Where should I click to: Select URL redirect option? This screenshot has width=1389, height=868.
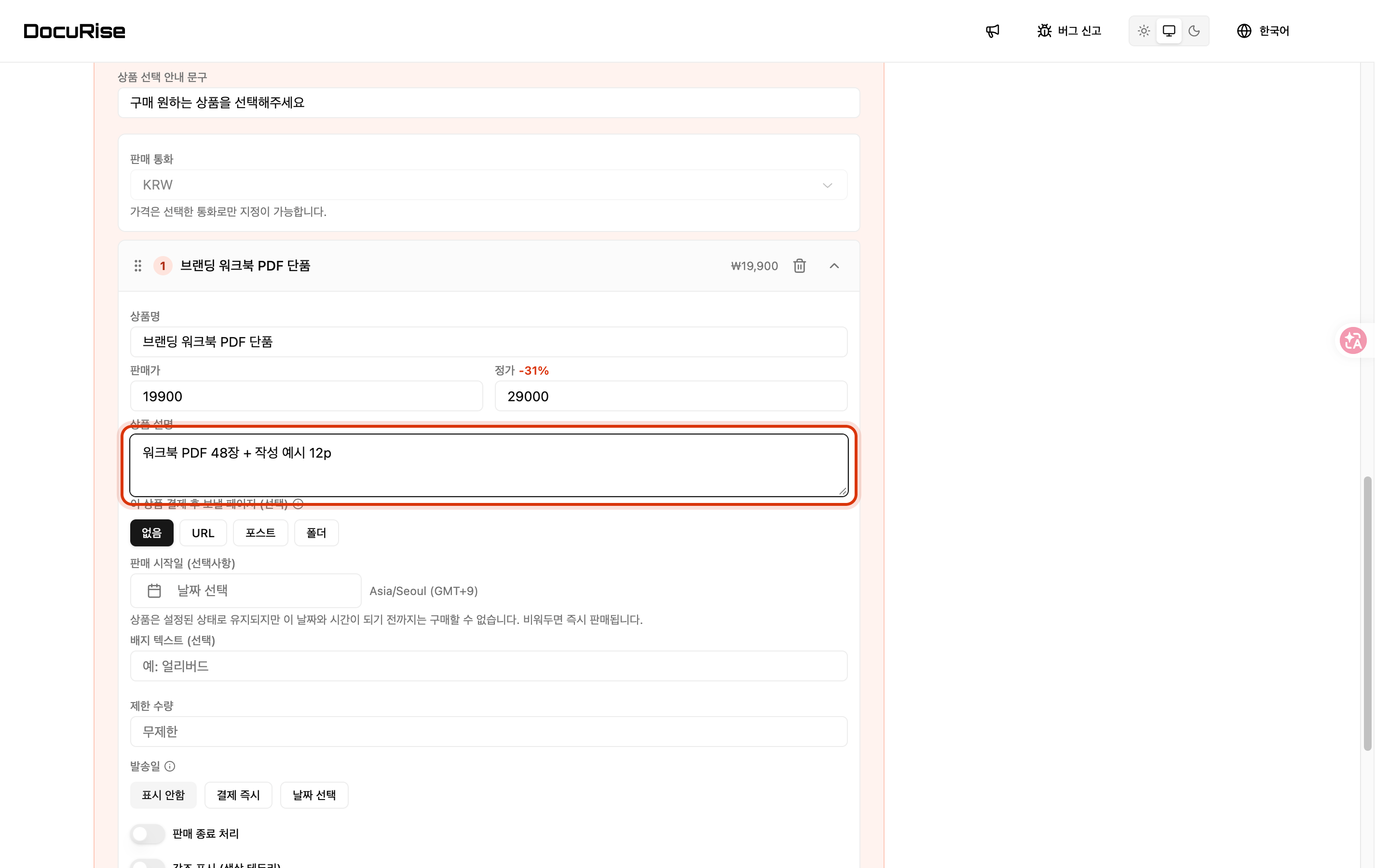(203, 533)
